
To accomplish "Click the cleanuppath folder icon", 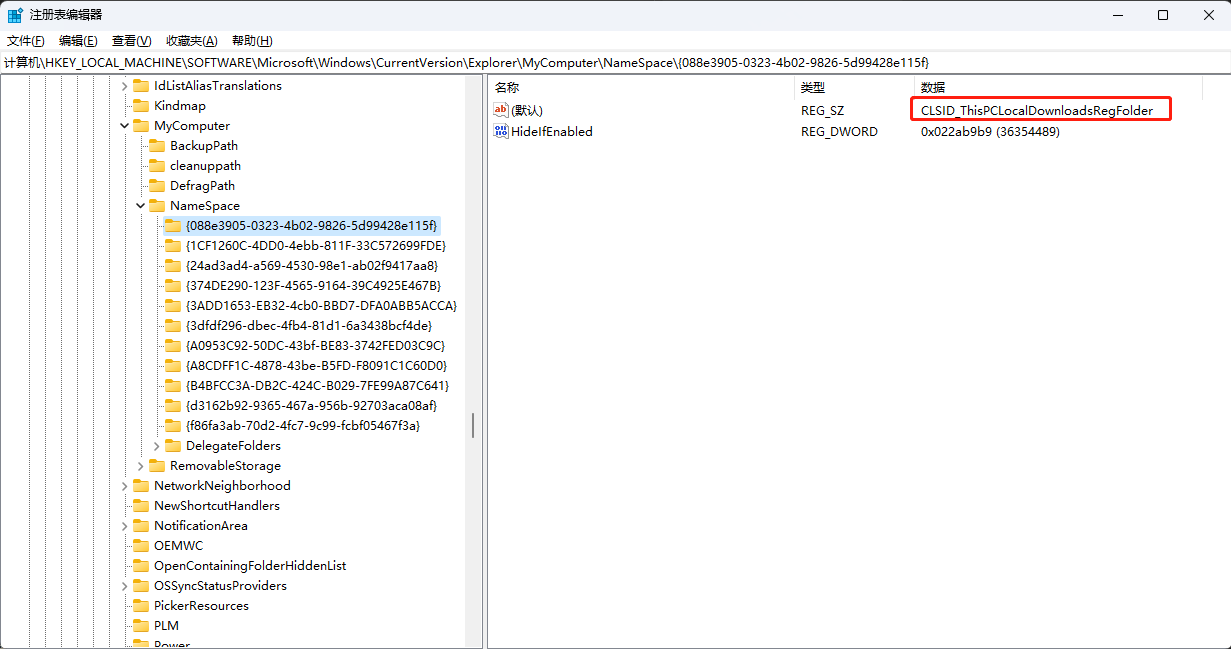I will [x=157, y=166].
